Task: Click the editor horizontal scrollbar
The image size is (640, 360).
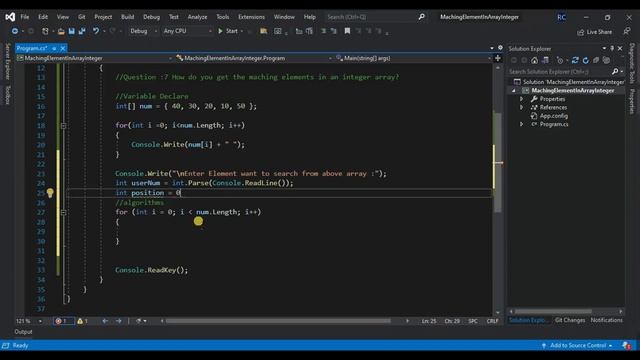Action: (x=278, y=321)
